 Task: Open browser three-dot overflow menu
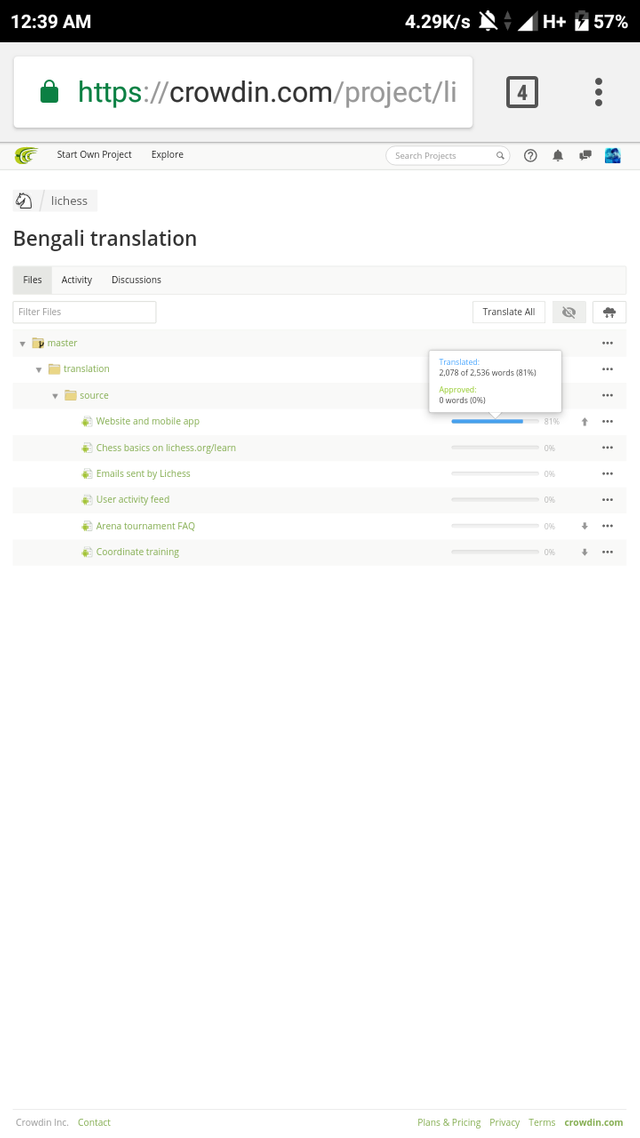point(598,92)
